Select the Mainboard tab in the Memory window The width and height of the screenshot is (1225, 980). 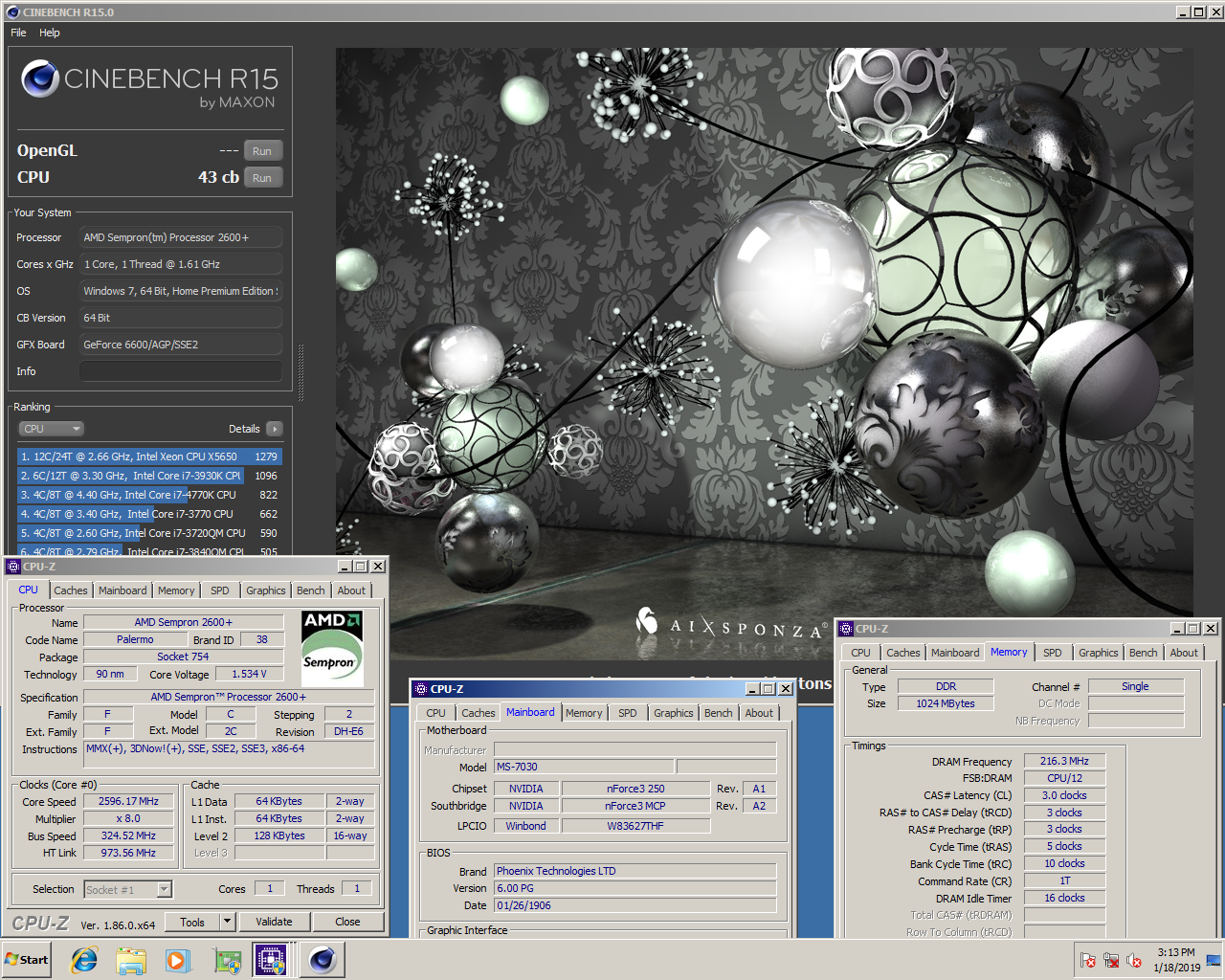click(955, 653)
